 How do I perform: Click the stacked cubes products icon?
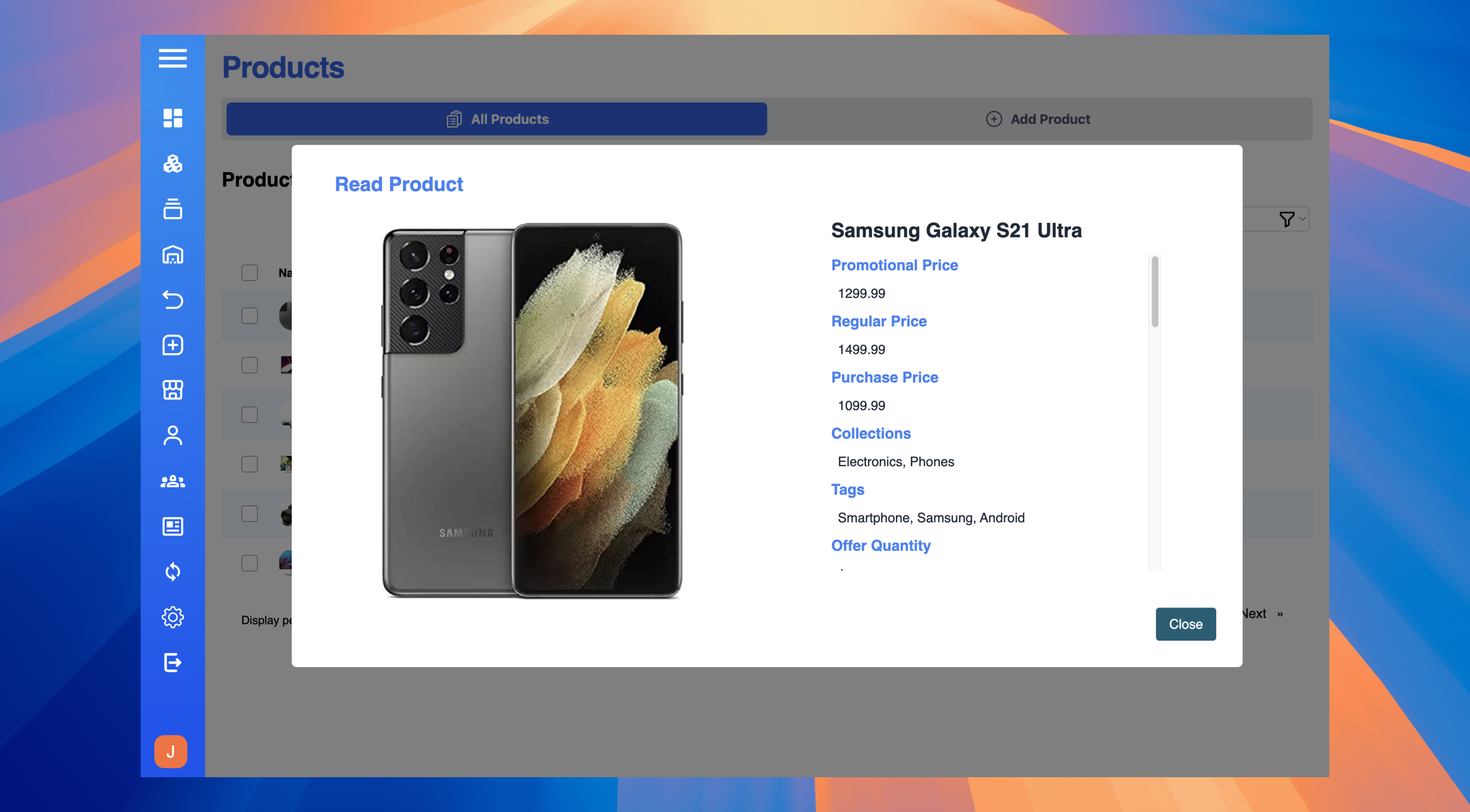pyautogui.click(x=172, y=164)
